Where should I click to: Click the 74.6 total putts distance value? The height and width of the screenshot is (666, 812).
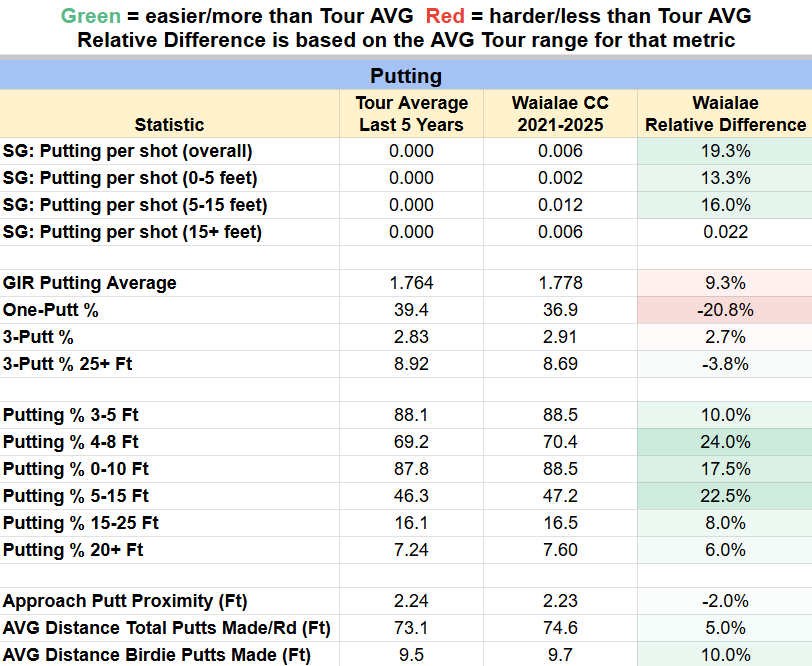[x=559, y=628]
